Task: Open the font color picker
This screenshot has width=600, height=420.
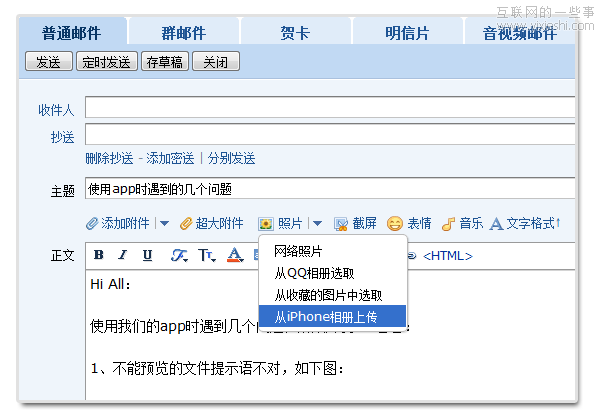Action: tap(235, 255)
